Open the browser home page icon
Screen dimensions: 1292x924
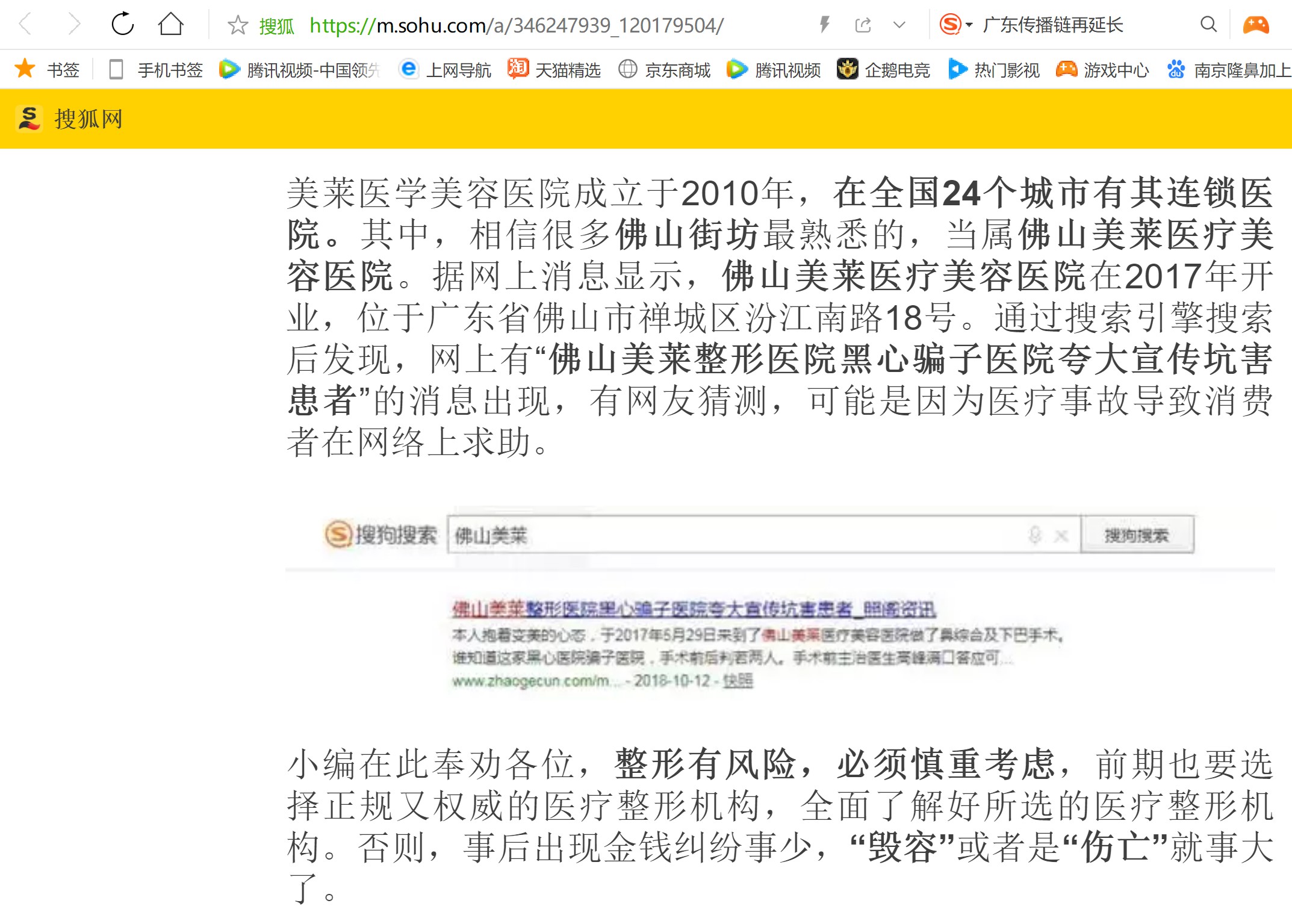(x=171, y=24)
